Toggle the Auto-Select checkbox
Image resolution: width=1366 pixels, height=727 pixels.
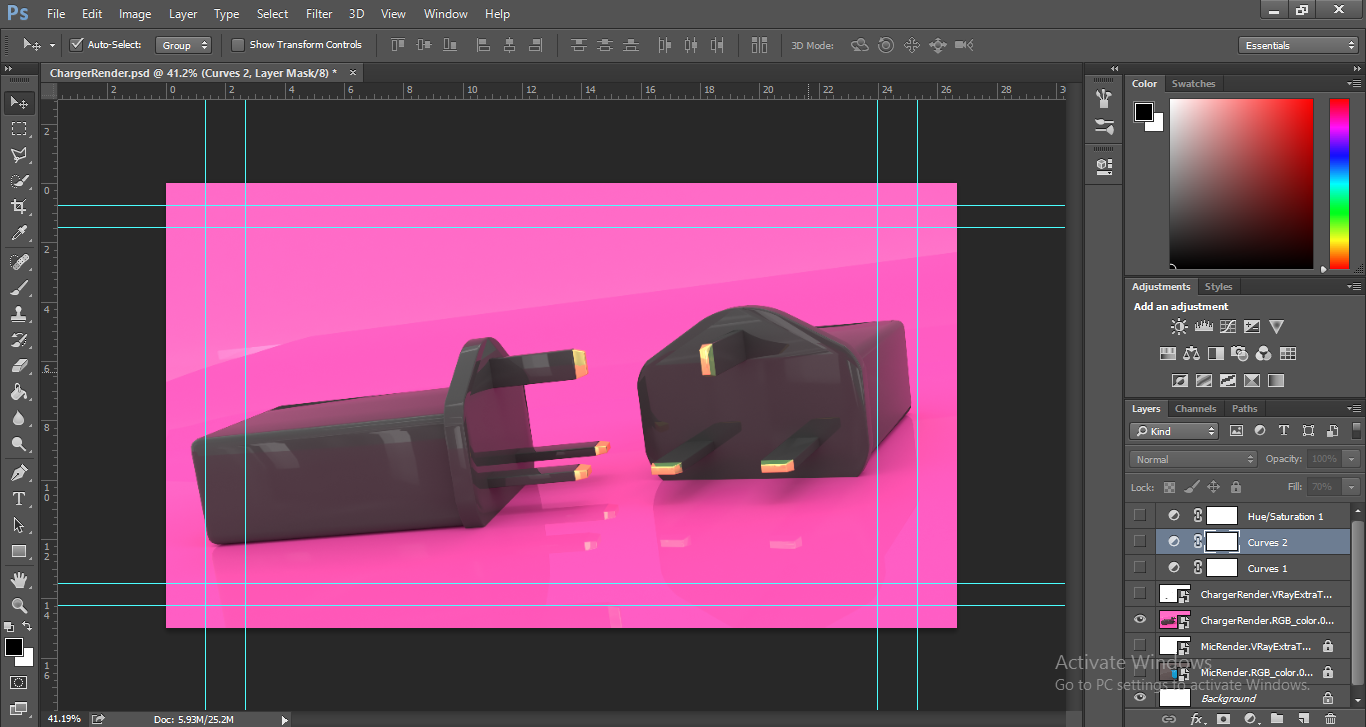coord(76,45)
